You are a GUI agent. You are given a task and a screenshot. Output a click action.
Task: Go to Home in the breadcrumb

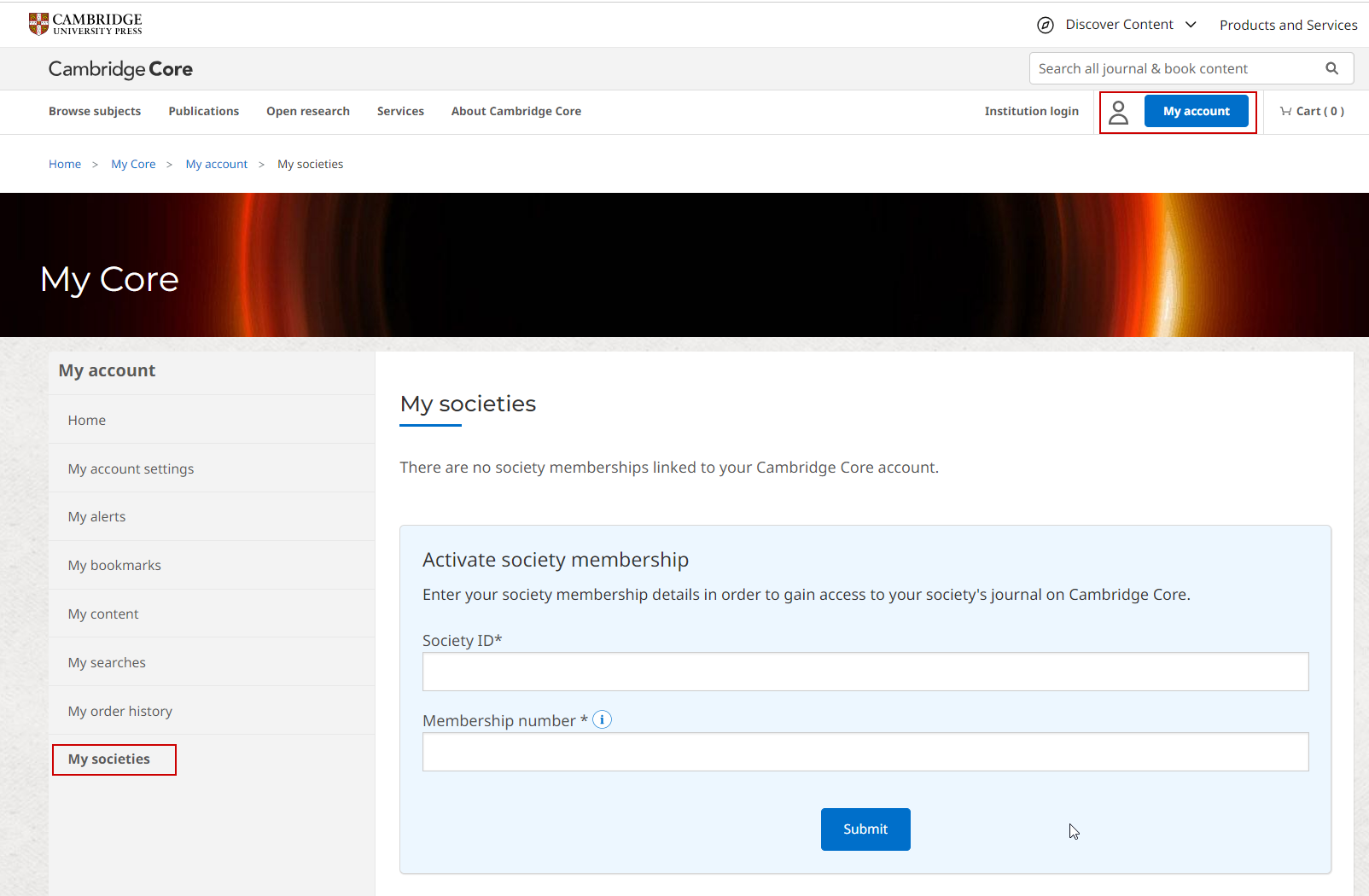pos(65,164)
